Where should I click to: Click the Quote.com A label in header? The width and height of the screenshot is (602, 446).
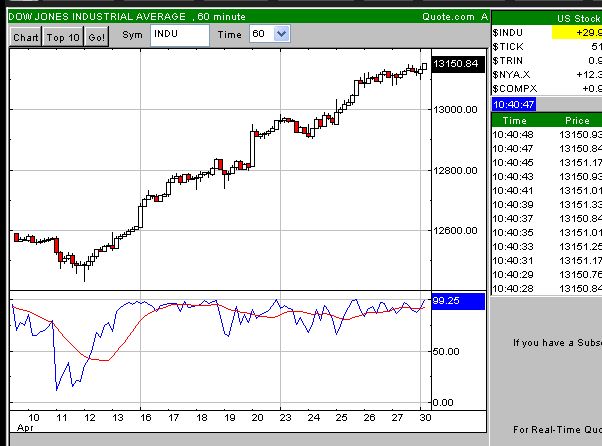tap(456, 16)
